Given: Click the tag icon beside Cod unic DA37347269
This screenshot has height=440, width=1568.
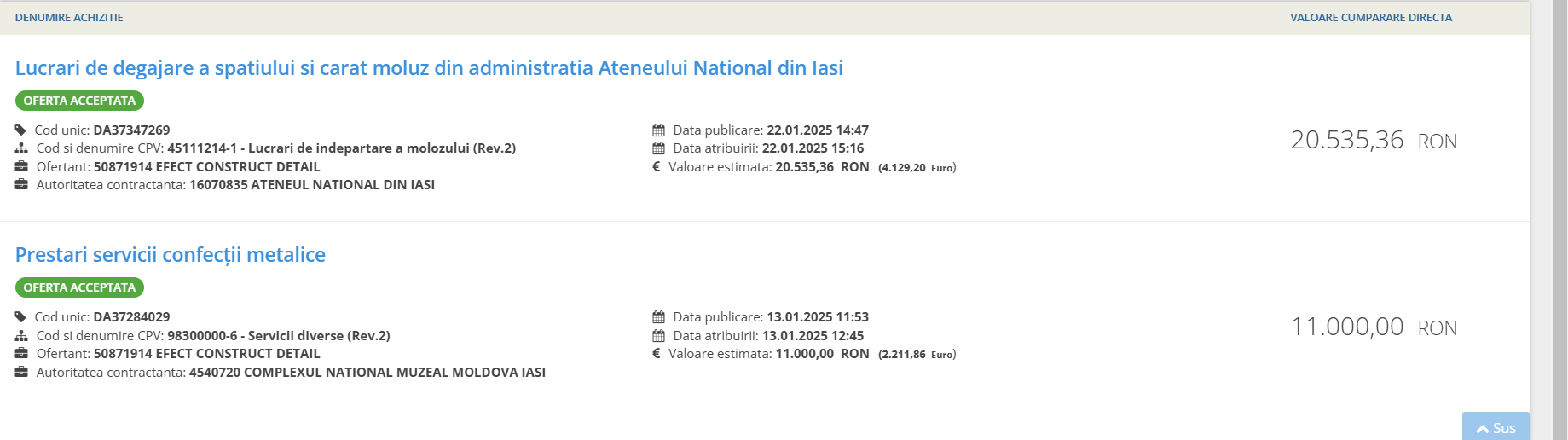Looking at the screenshot, I should tap(20, 130).
